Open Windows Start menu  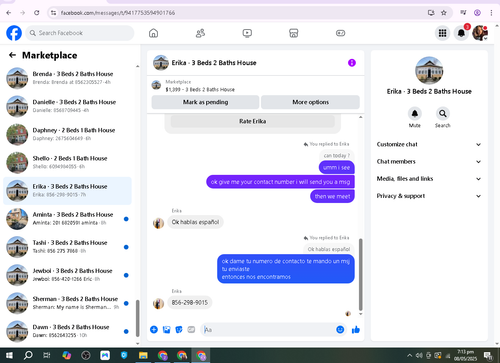coord(9,355)
